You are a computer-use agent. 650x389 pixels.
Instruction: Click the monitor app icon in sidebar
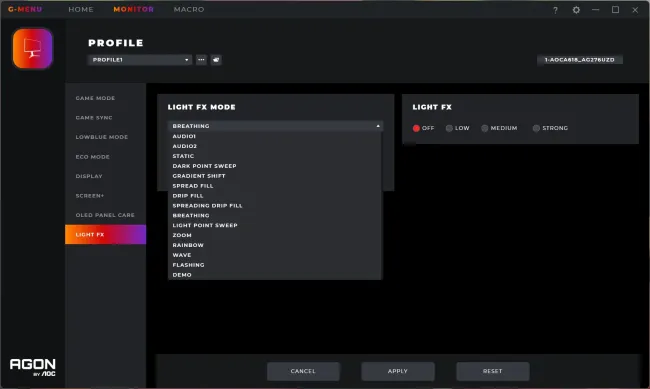(33, 48)
